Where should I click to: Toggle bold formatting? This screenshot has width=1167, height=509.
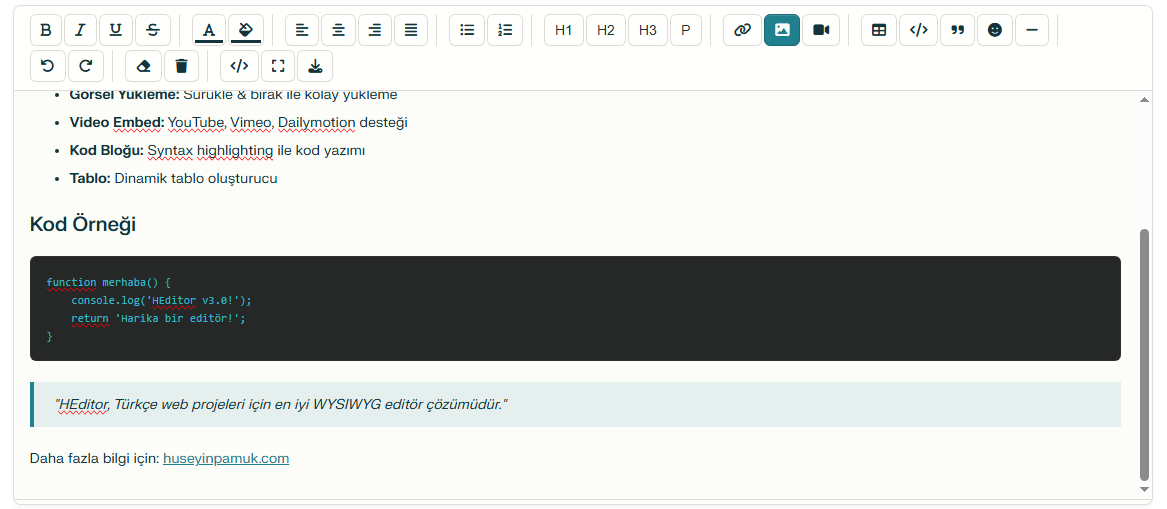(x=46, y=30)
